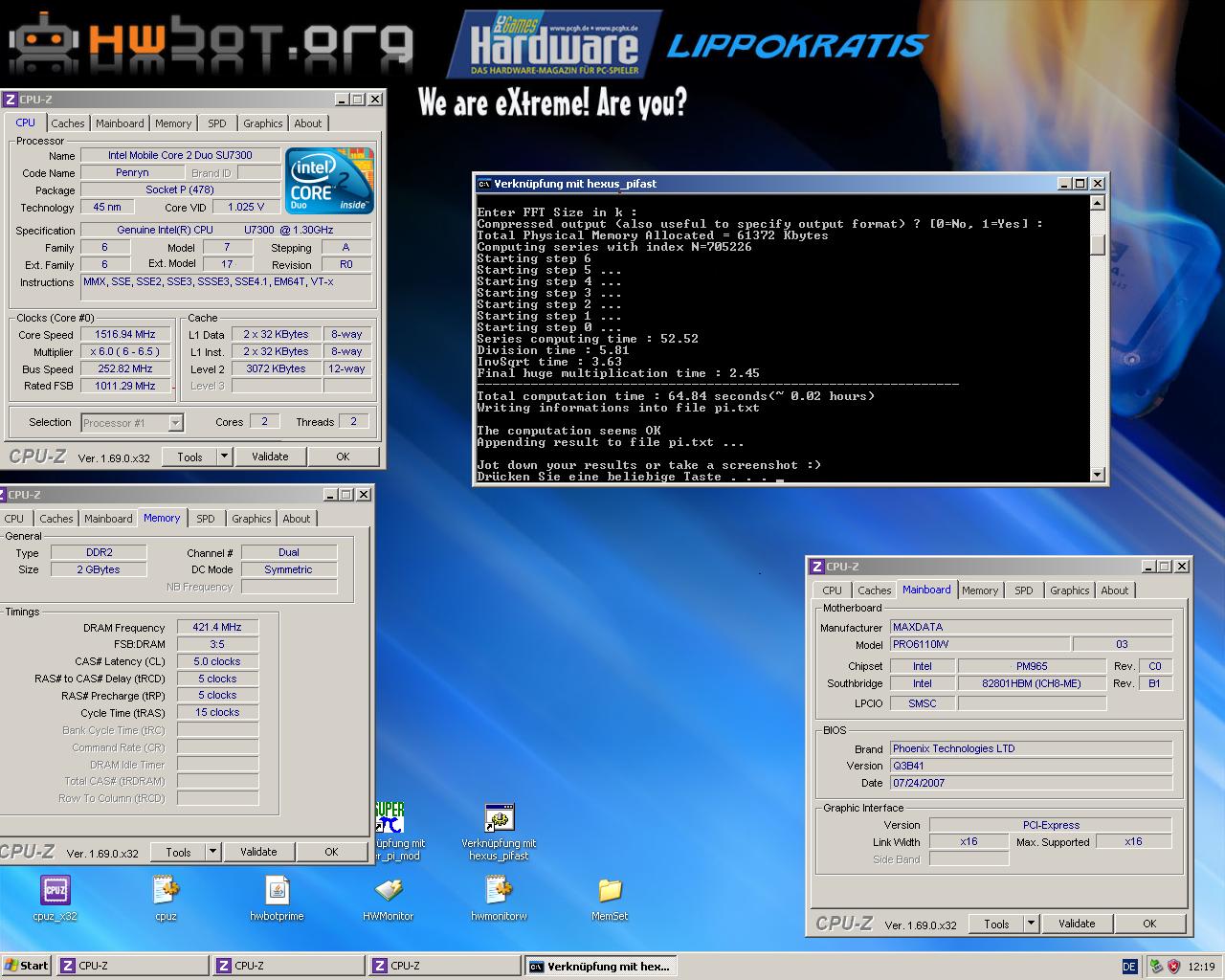This screenshot has width=1225, height=980.
Task: Click OK in Mainboard window
Action: pos(1149,924)
